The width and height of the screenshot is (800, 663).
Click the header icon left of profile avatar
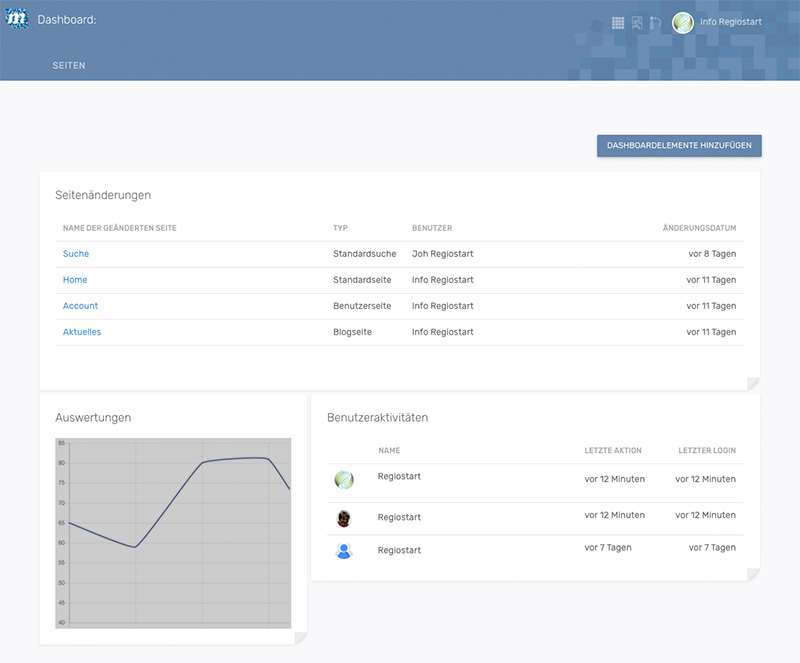(655, 22)
